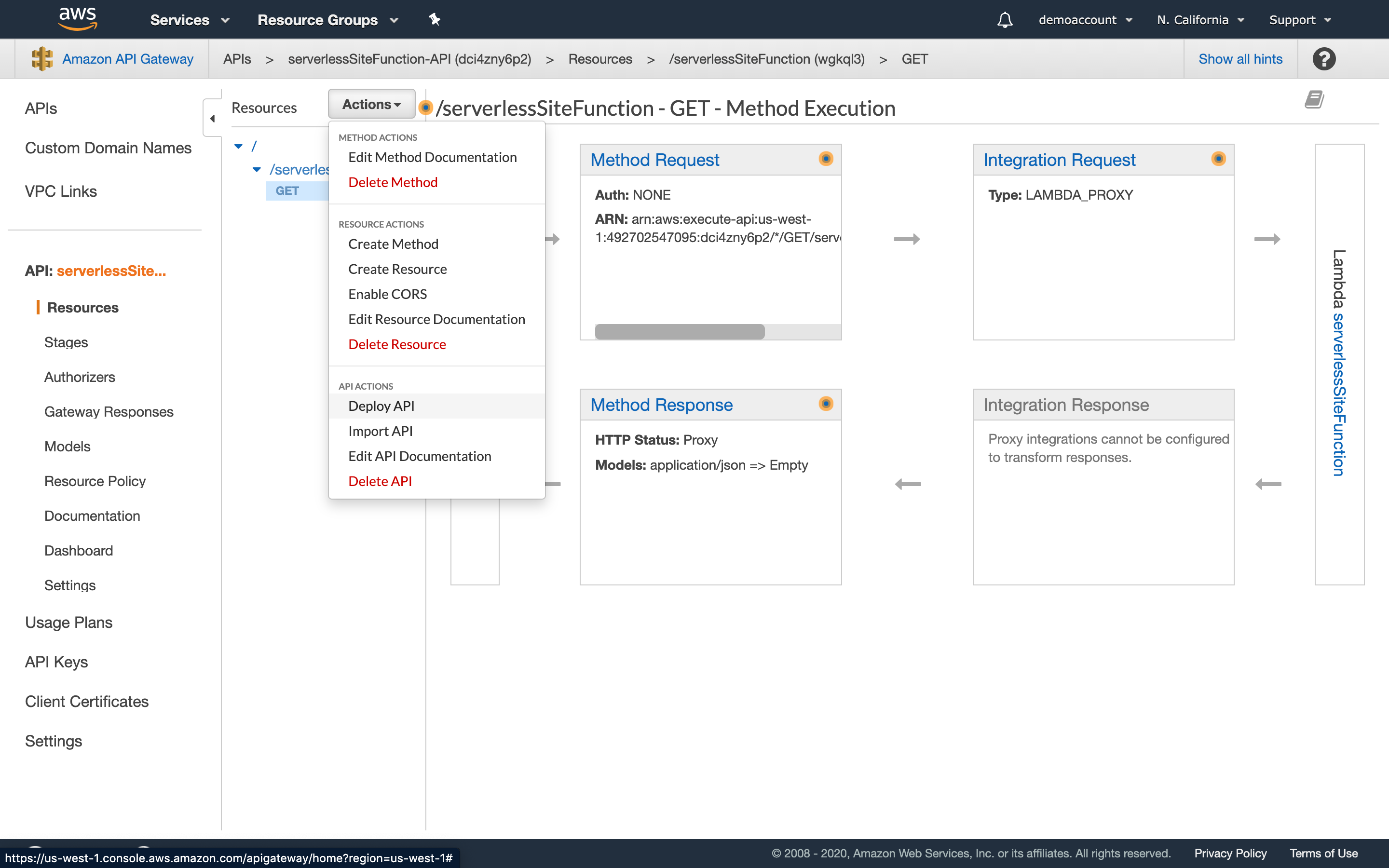Open APIs in the left sidebar
This screenshot has width=1389, height=868.
coord(41,108)
